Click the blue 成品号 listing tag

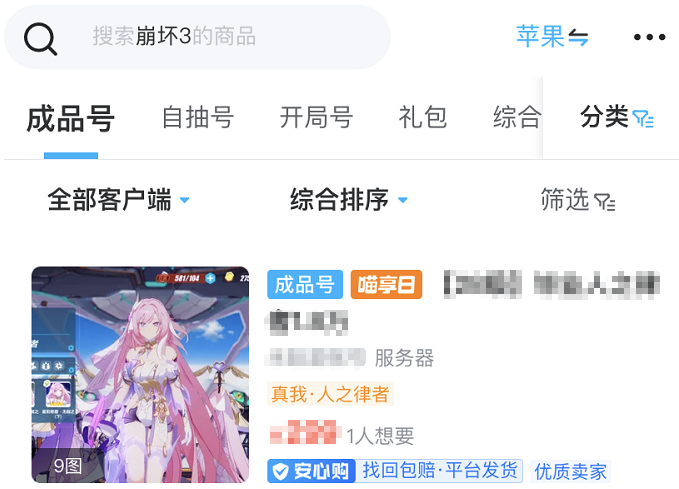point(305,285)
